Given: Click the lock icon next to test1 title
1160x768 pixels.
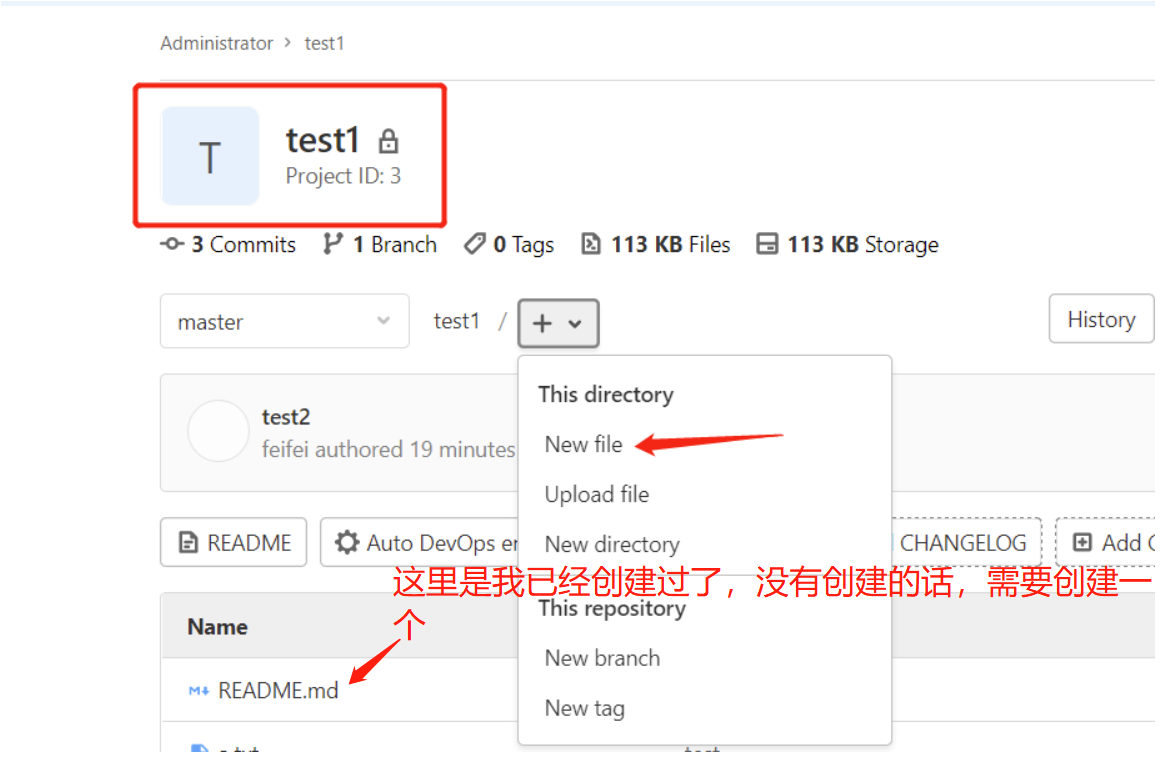Looking at the screenshot, I should (388, 141).
